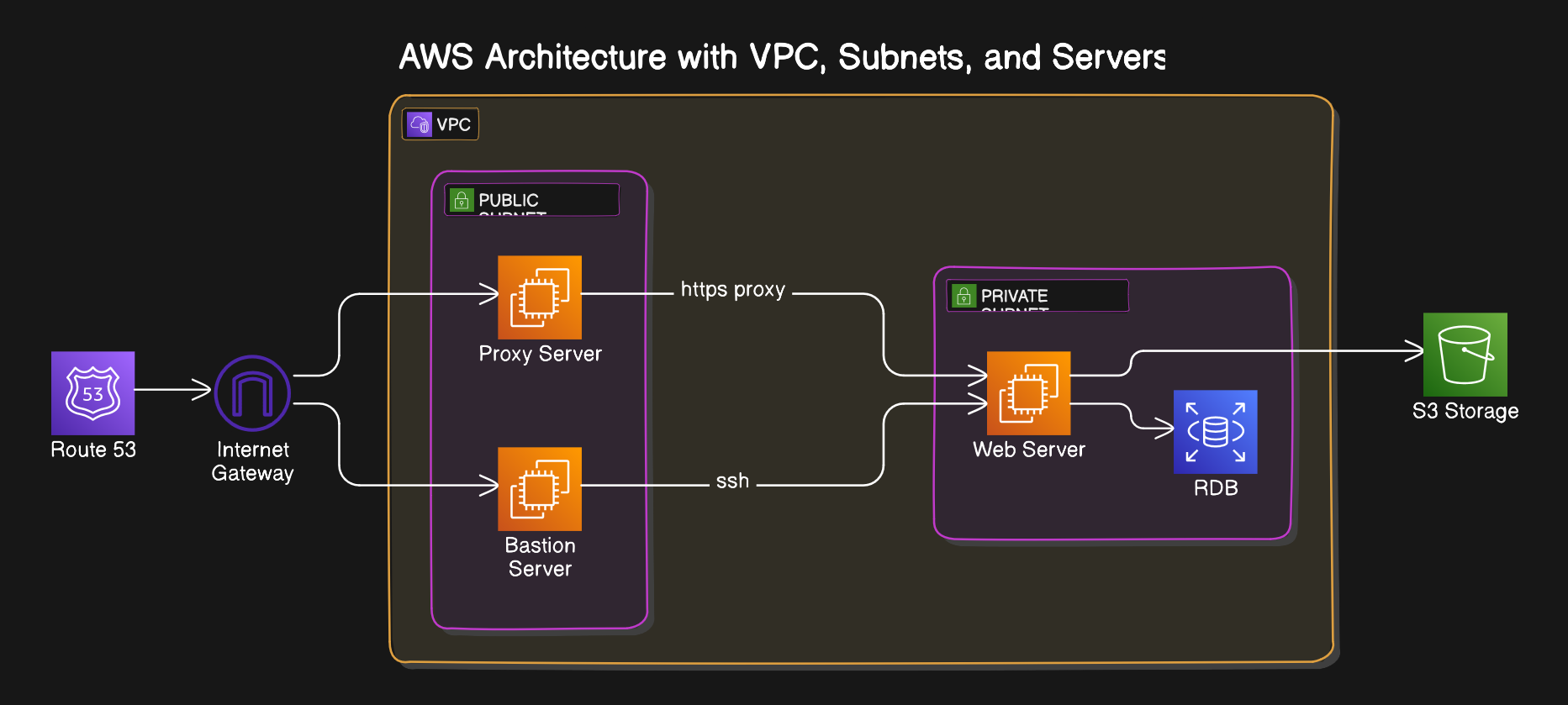The width and height of the screenshot is (1568, 705).
Task: Select the Private subnet lock icon
Action: pyautogui.click(x=964, y=296)
